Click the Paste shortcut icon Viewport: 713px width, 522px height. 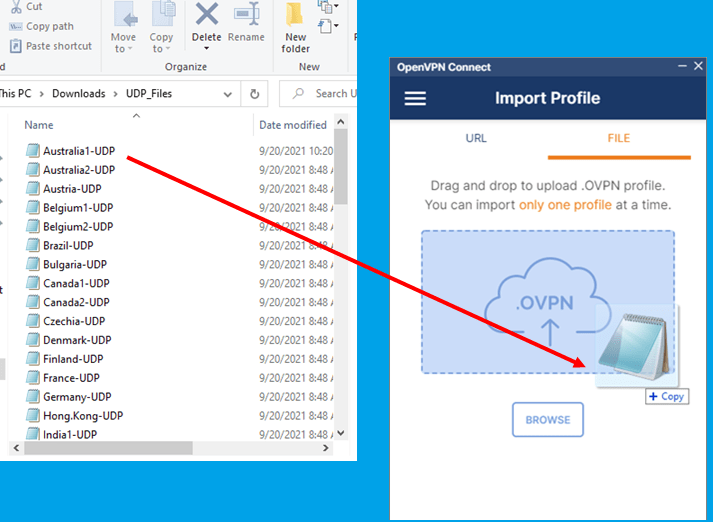click(x=15, y=46)
